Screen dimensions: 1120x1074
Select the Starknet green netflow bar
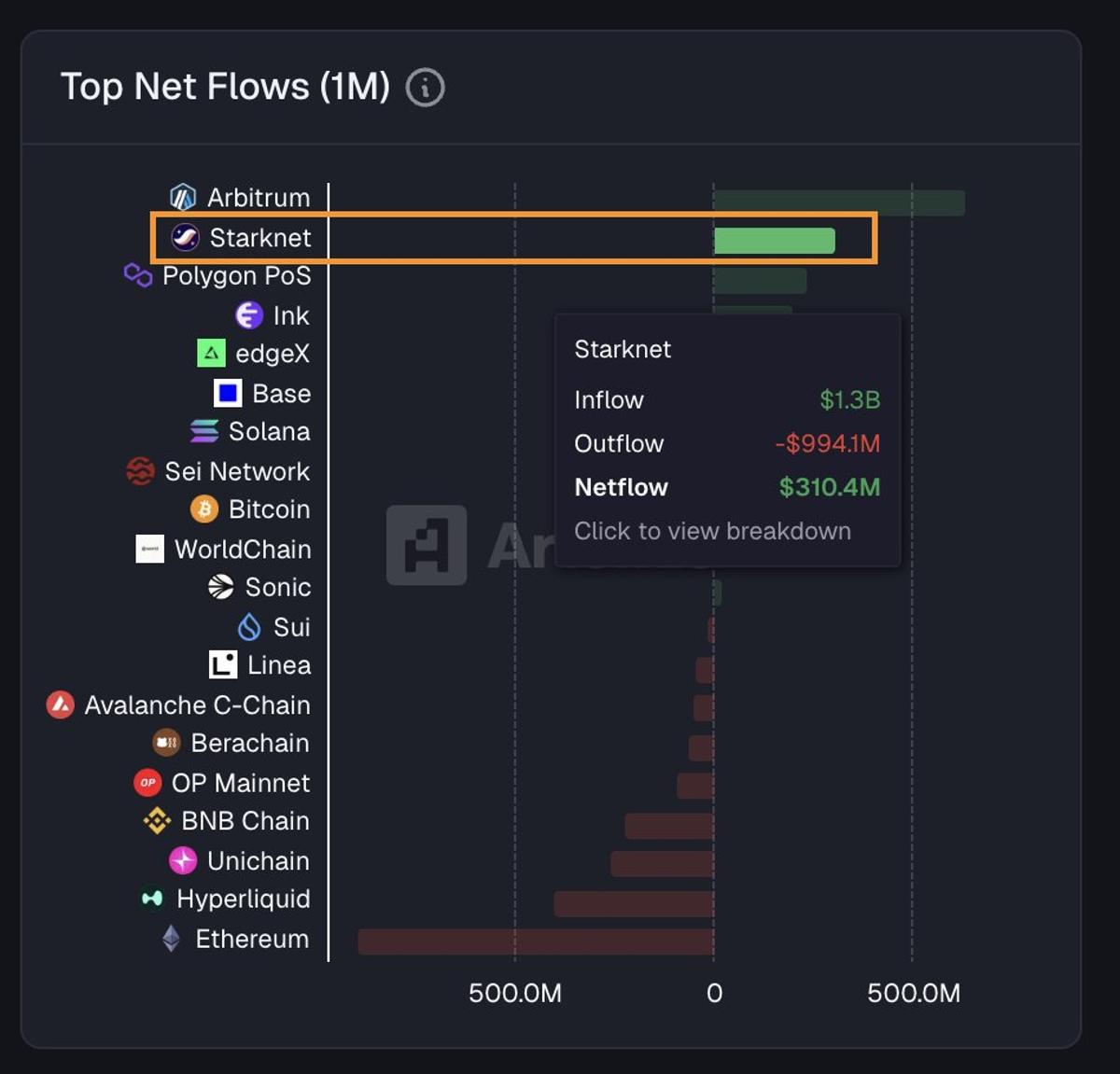pos(773,241)
